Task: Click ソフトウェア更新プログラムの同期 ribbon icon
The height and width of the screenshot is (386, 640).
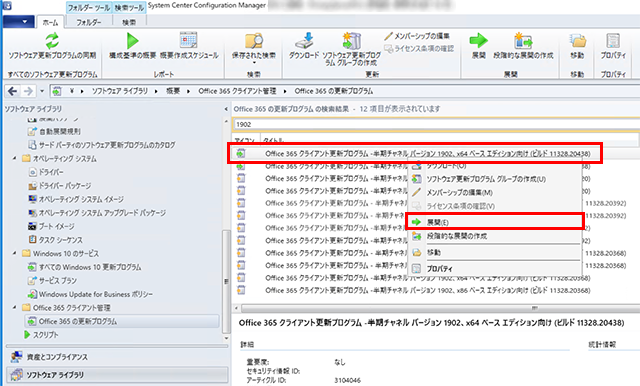Action: click(x=52, y=41)
